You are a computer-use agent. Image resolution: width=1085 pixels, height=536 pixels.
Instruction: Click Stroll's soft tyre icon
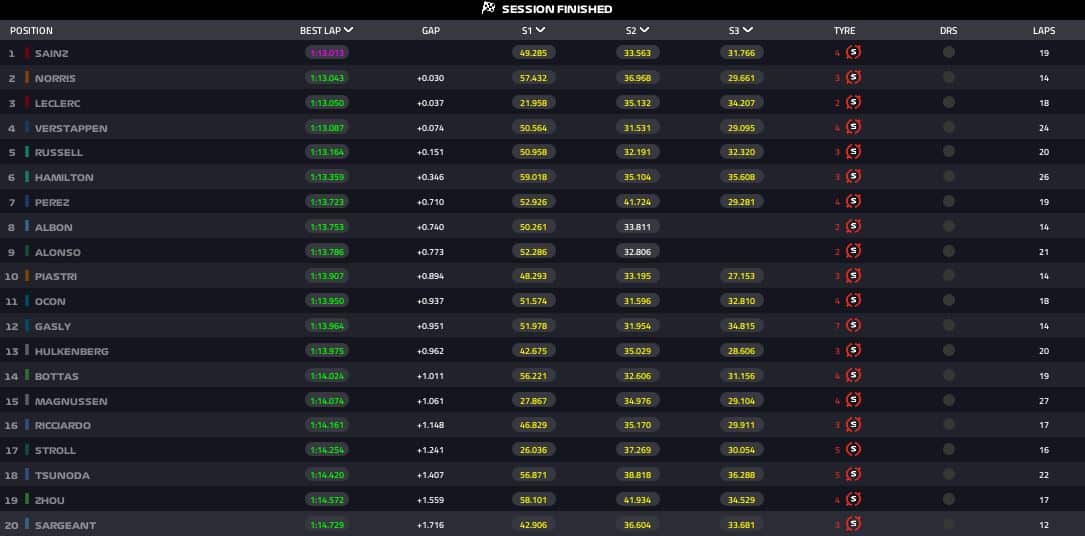coord(853,450)
